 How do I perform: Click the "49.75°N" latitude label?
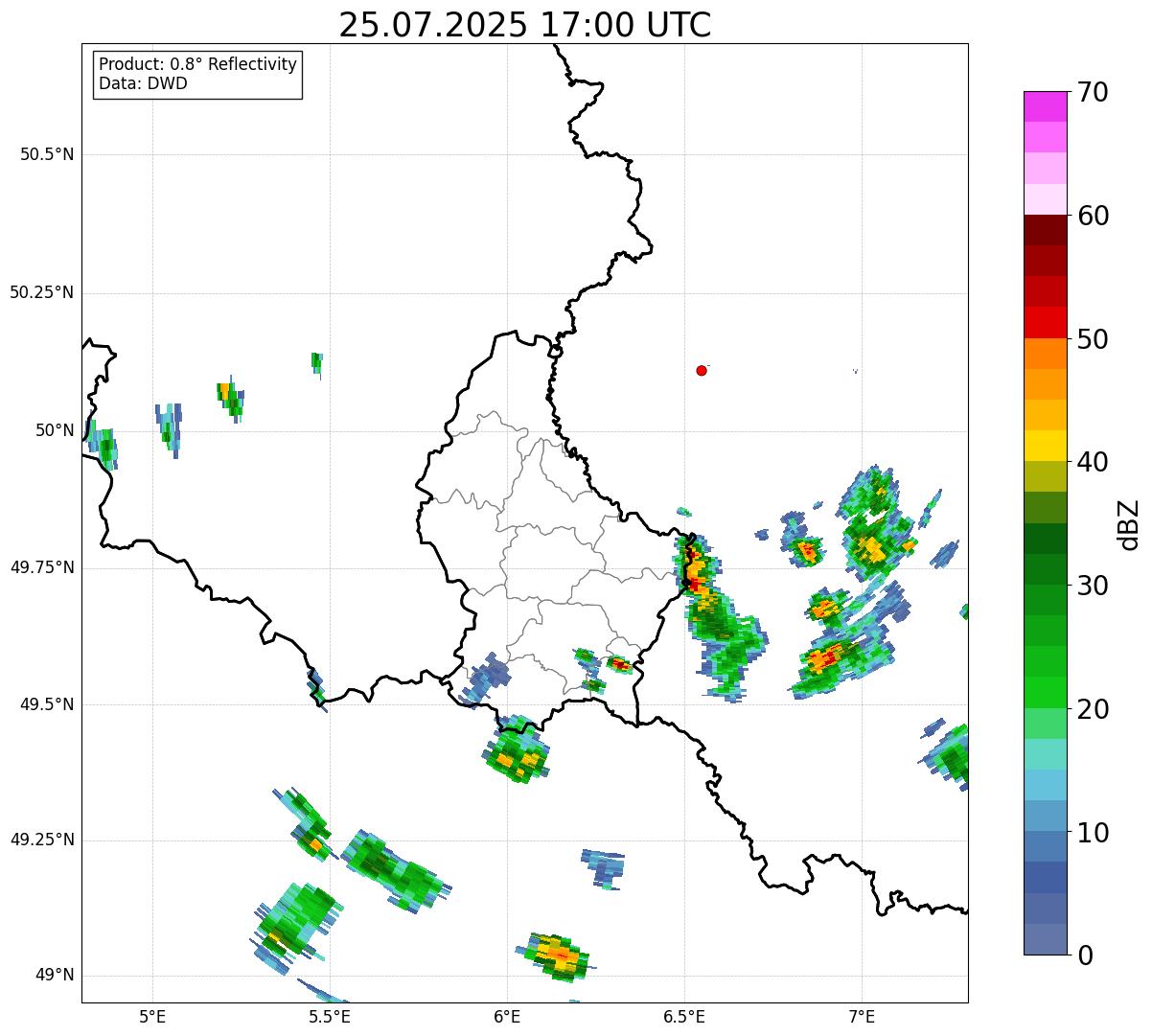tap(41, 567)
